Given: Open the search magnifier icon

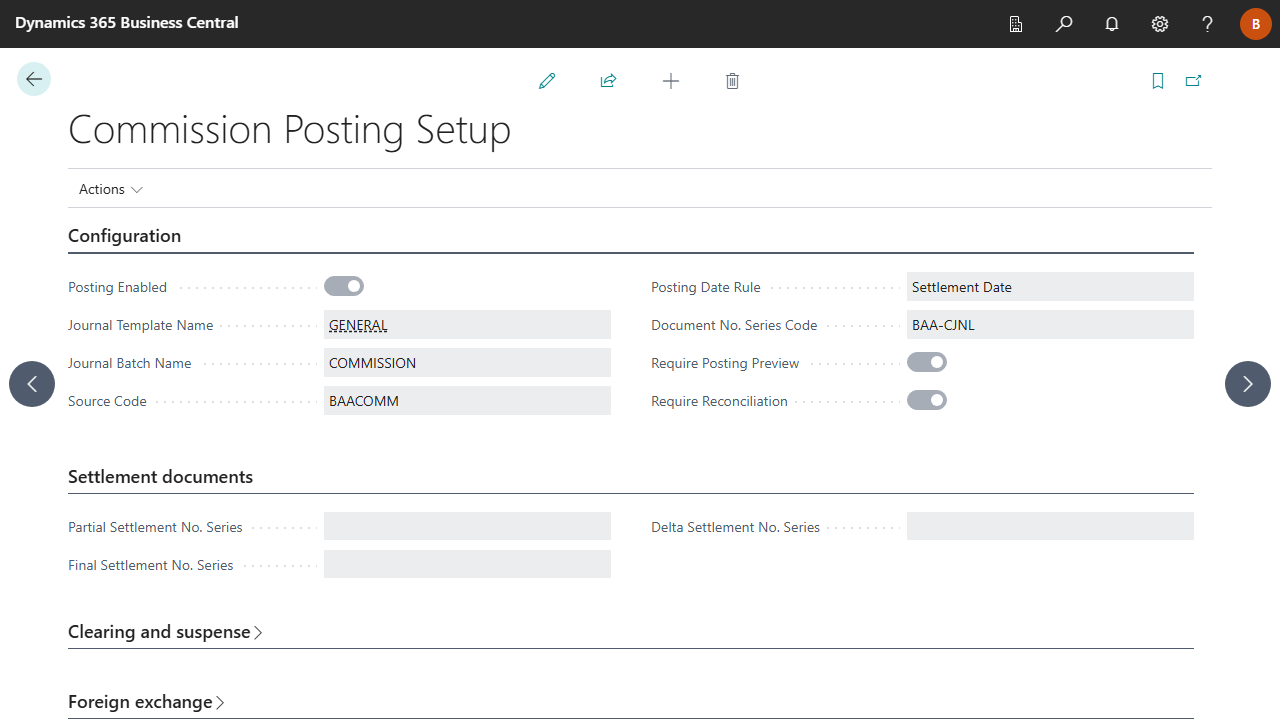Looking at the screenshot, I should click(x=1064, y=24).
